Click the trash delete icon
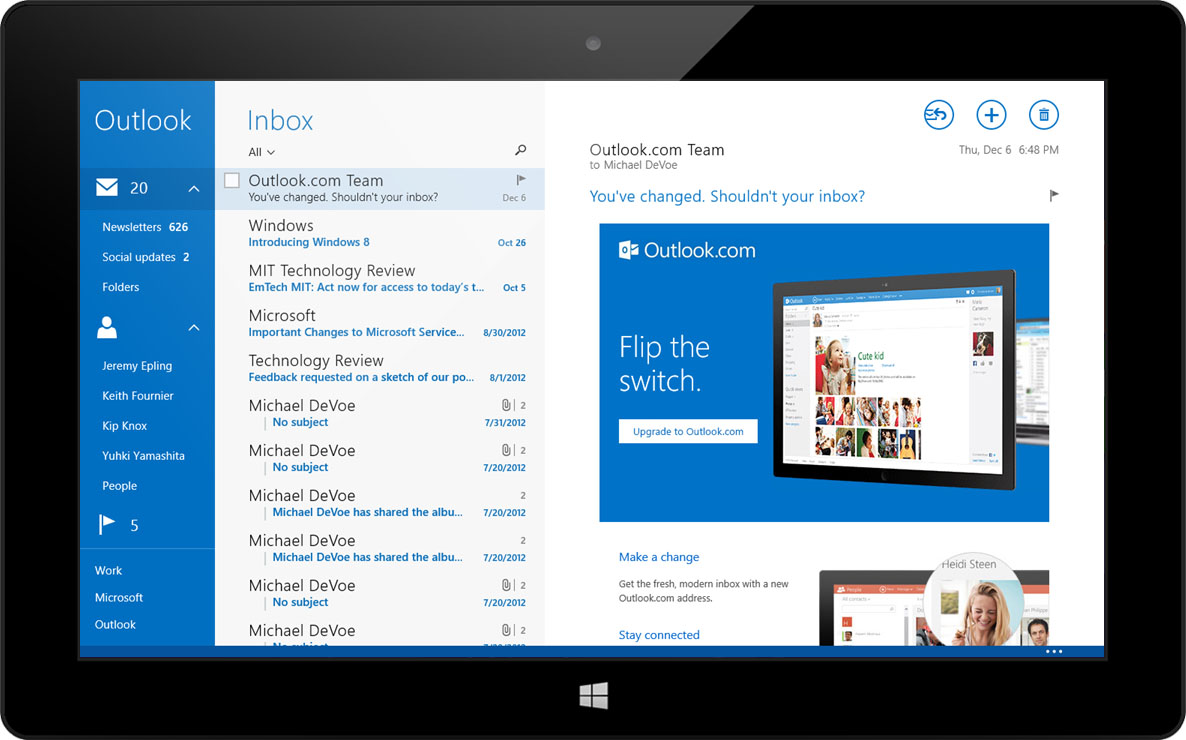 1043,115
